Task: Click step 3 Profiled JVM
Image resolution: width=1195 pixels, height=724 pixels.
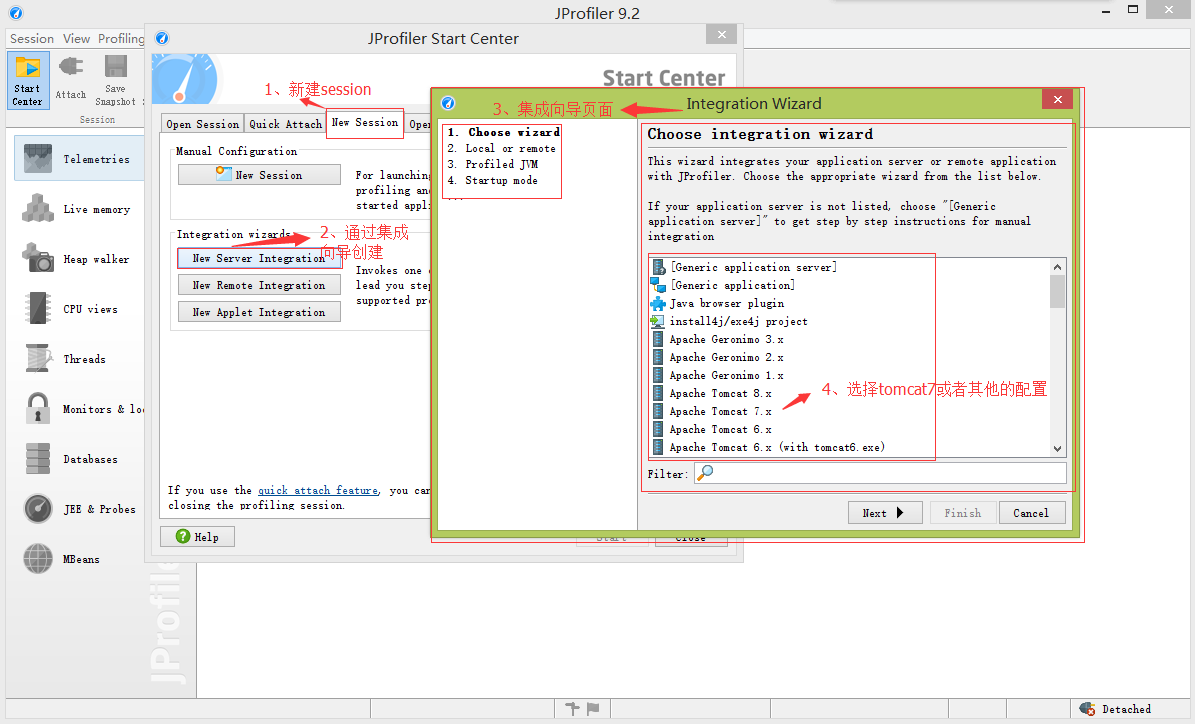Action: click(492, 165)
